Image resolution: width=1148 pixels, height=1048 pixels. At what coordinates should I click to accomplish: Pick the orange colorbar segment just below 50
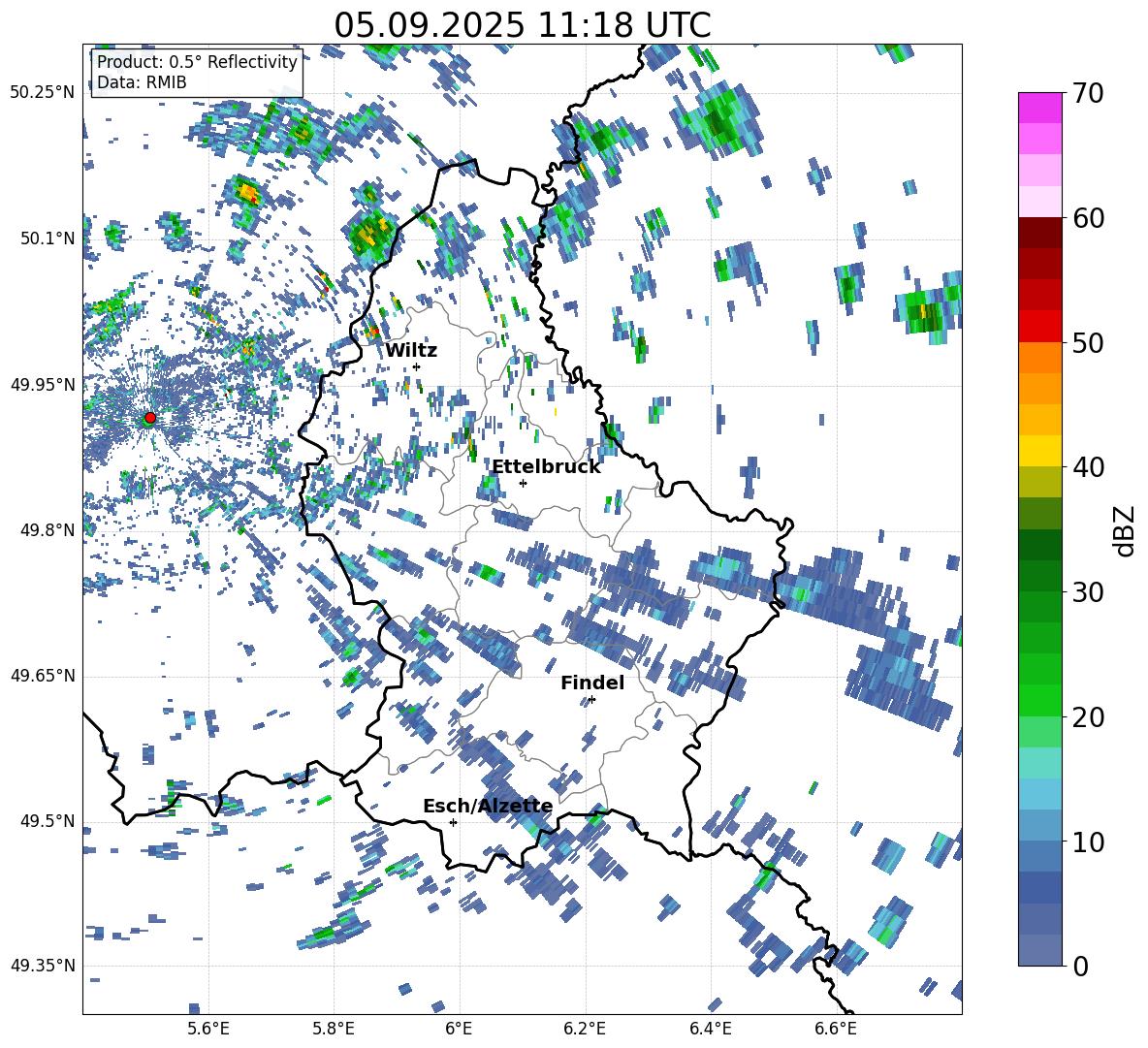(x=1039, y=358)
